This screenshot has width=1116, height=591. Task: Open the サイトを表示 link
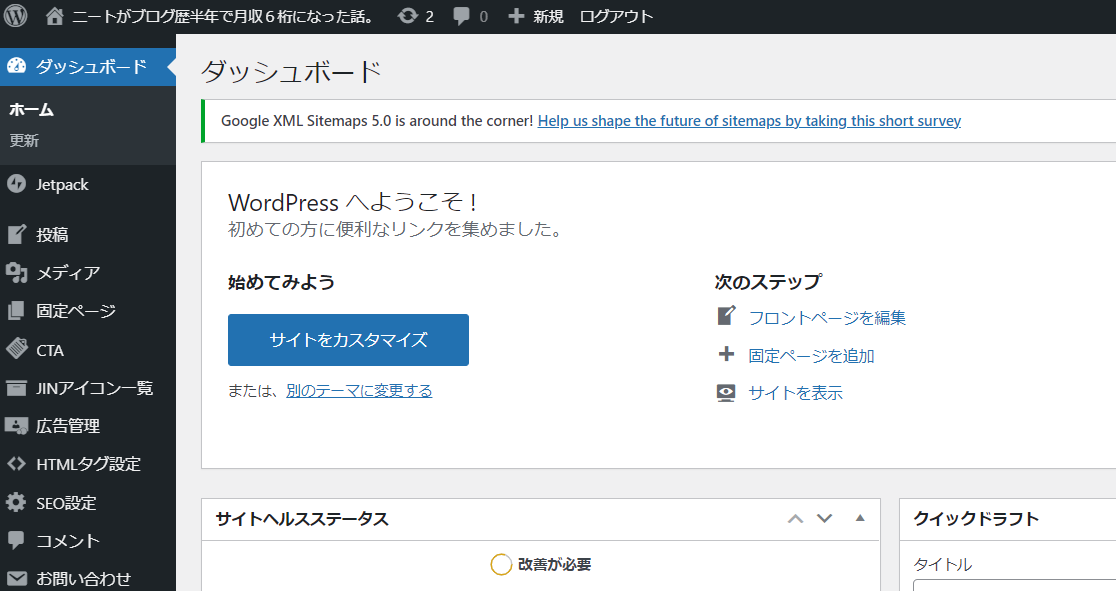click(796, 393)
